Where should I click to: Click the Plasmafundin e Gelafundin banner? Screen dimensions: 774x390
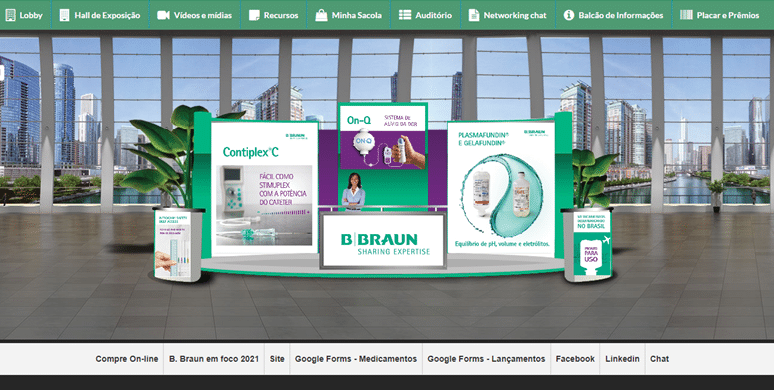[x=501, y=188]
